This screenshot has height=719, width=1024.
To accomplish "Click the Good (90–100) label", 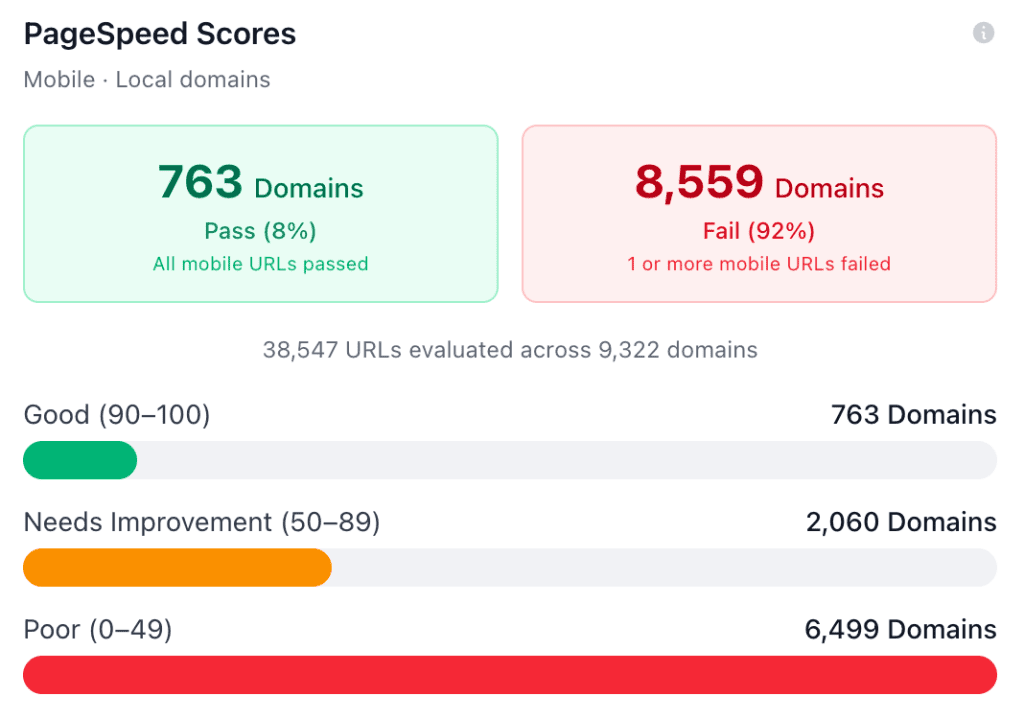I will (115, 414).
